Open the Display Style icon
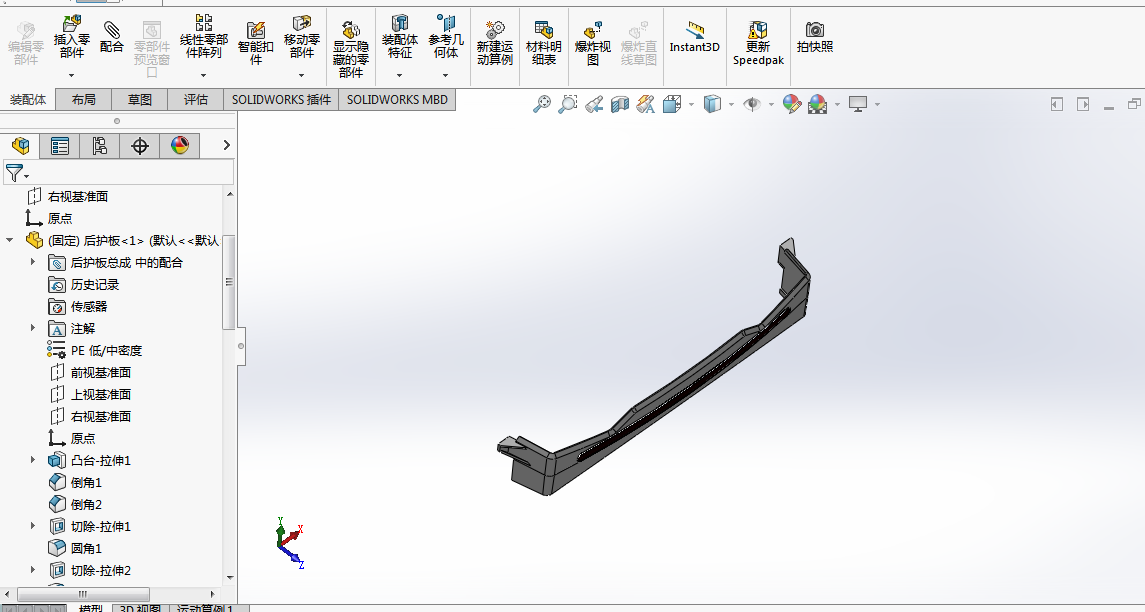Screen dimensions: 1145x612 [x=712, y=104]
